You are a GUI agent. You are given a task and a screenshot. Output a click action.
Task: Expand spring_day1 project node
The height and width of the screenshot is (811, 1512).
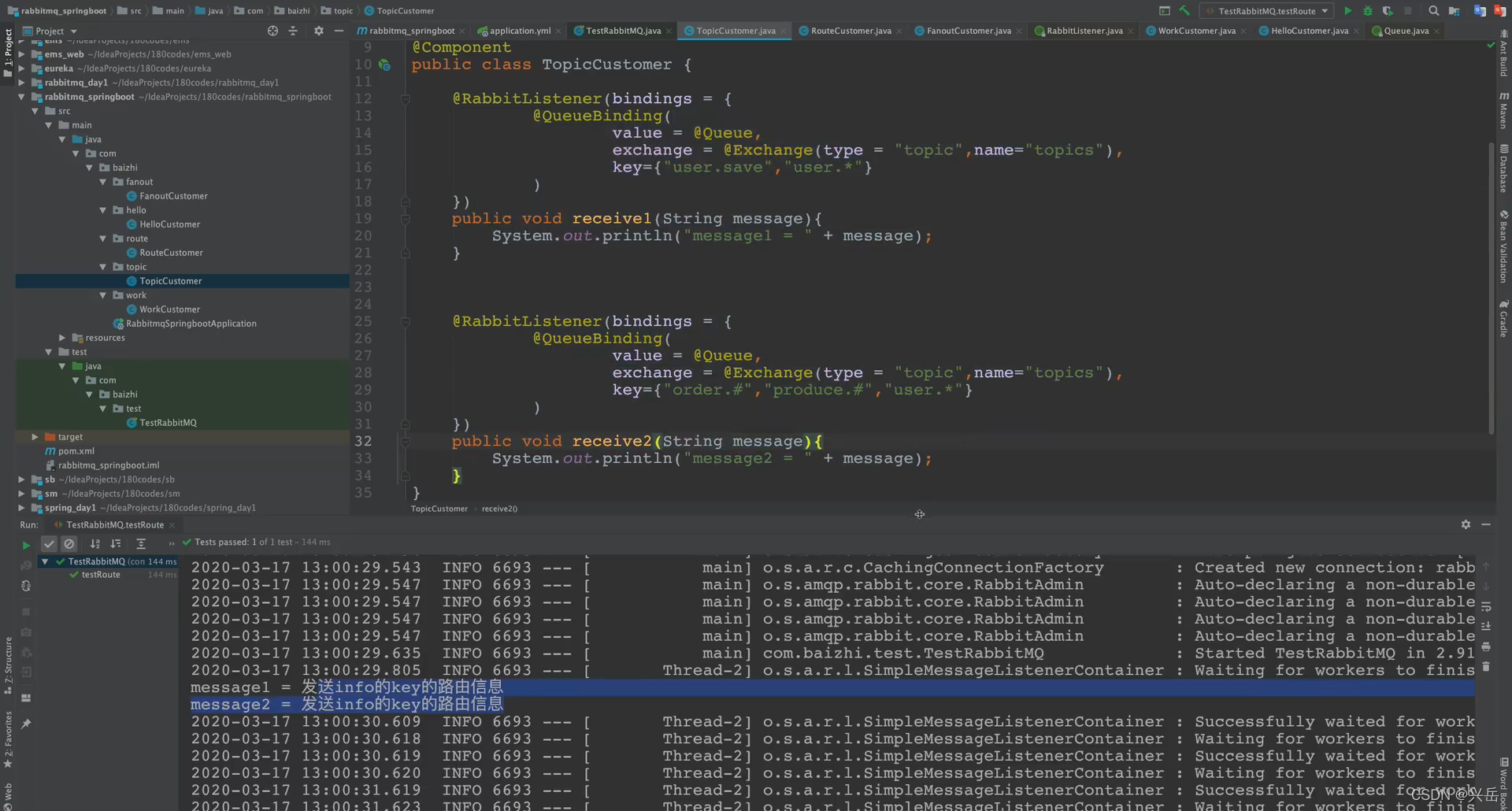pos(22,508)
